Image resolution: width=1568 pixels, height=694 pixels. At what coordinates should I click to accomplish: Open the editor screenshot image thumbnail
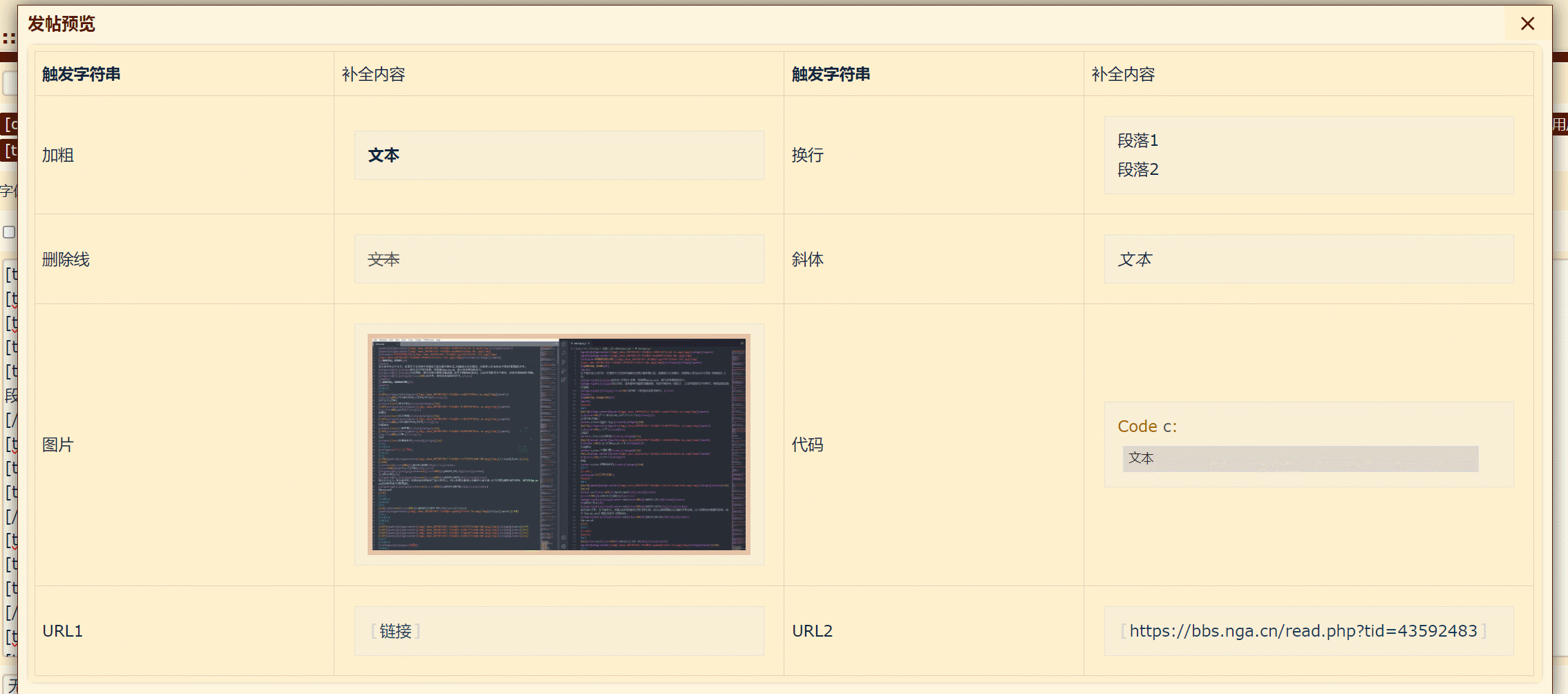(559, 444)
